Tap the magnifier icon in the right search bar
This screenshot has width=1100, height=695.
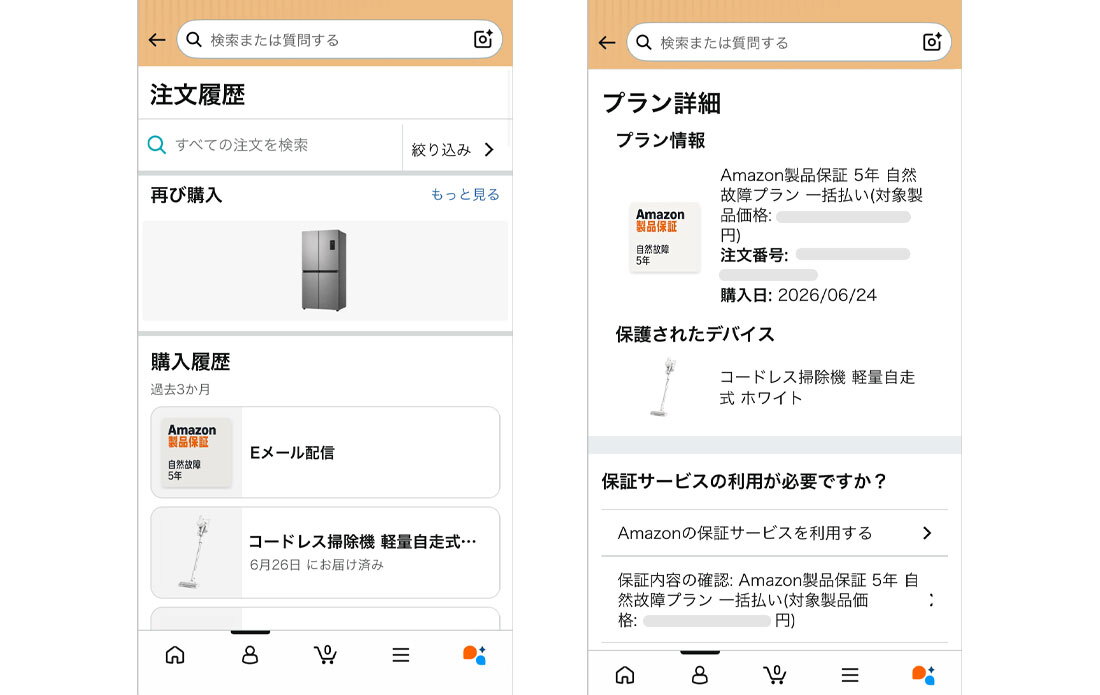(x=643, y=42)
